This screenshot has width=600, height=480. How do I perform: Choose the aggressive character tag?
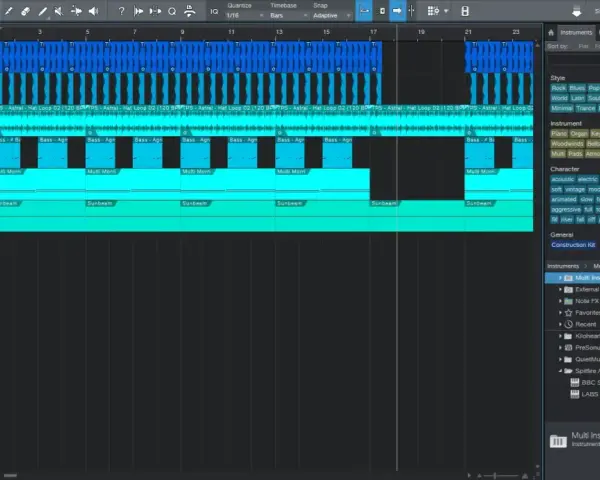566,210
